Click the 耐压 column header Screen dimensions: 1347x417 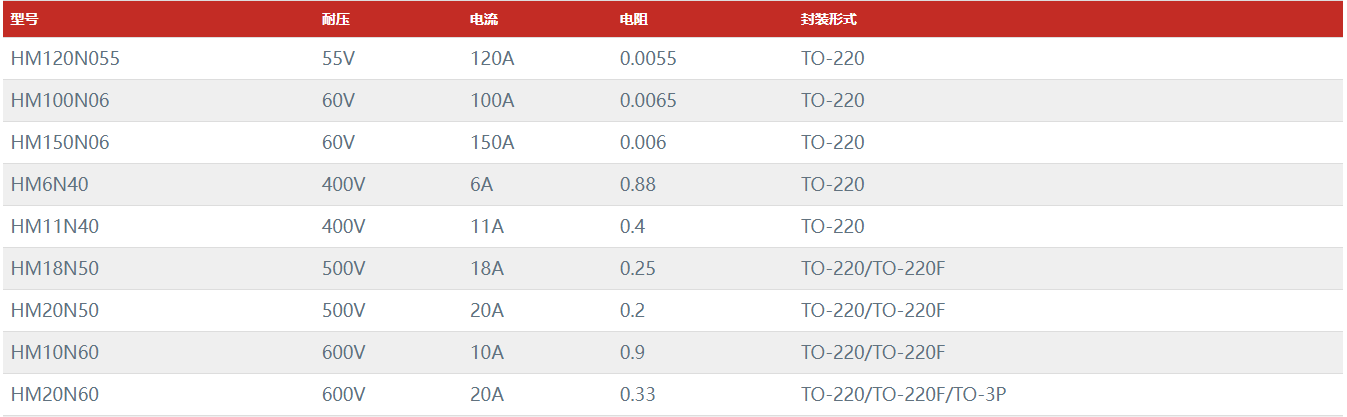[x=336, y=19]
